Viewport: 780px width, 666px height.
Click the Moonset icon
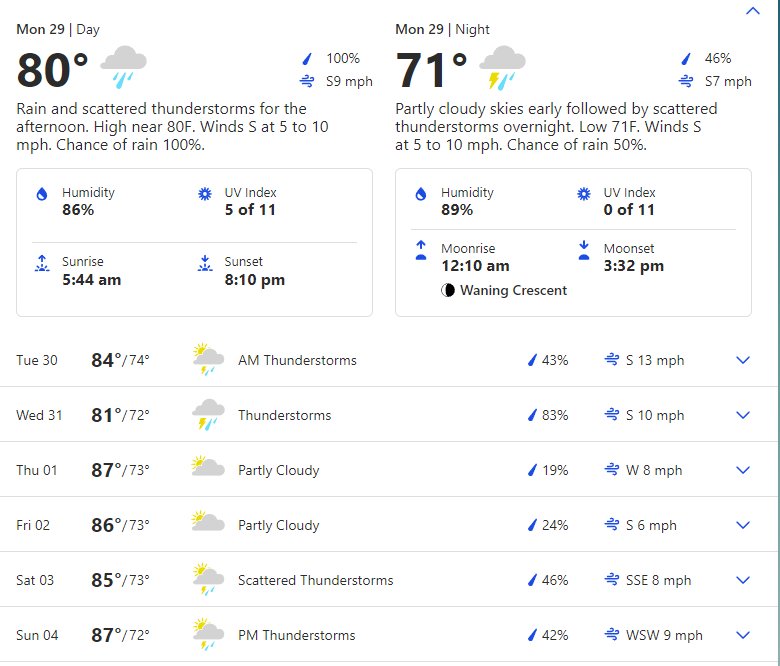pos(584,250)
